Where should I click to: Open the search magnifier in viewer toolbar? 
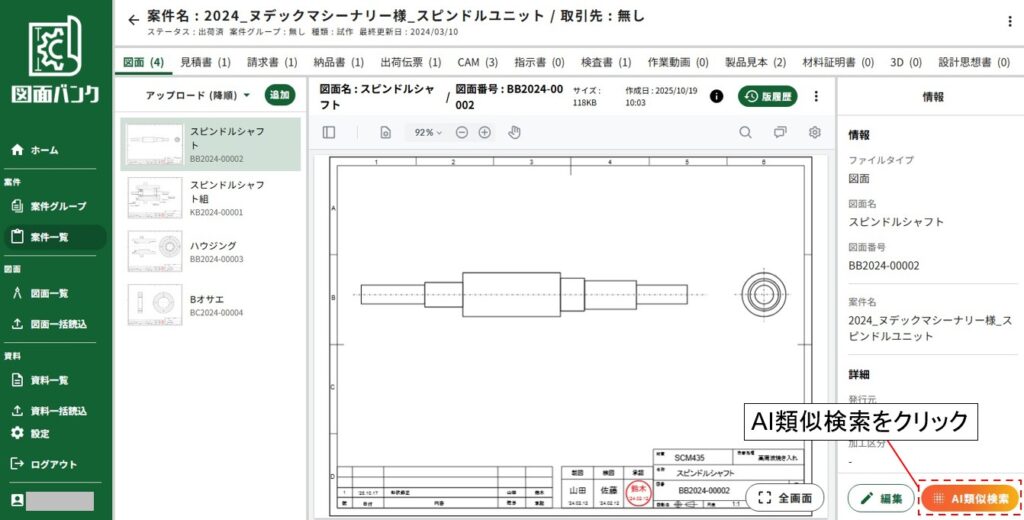(x=745, y=132)
